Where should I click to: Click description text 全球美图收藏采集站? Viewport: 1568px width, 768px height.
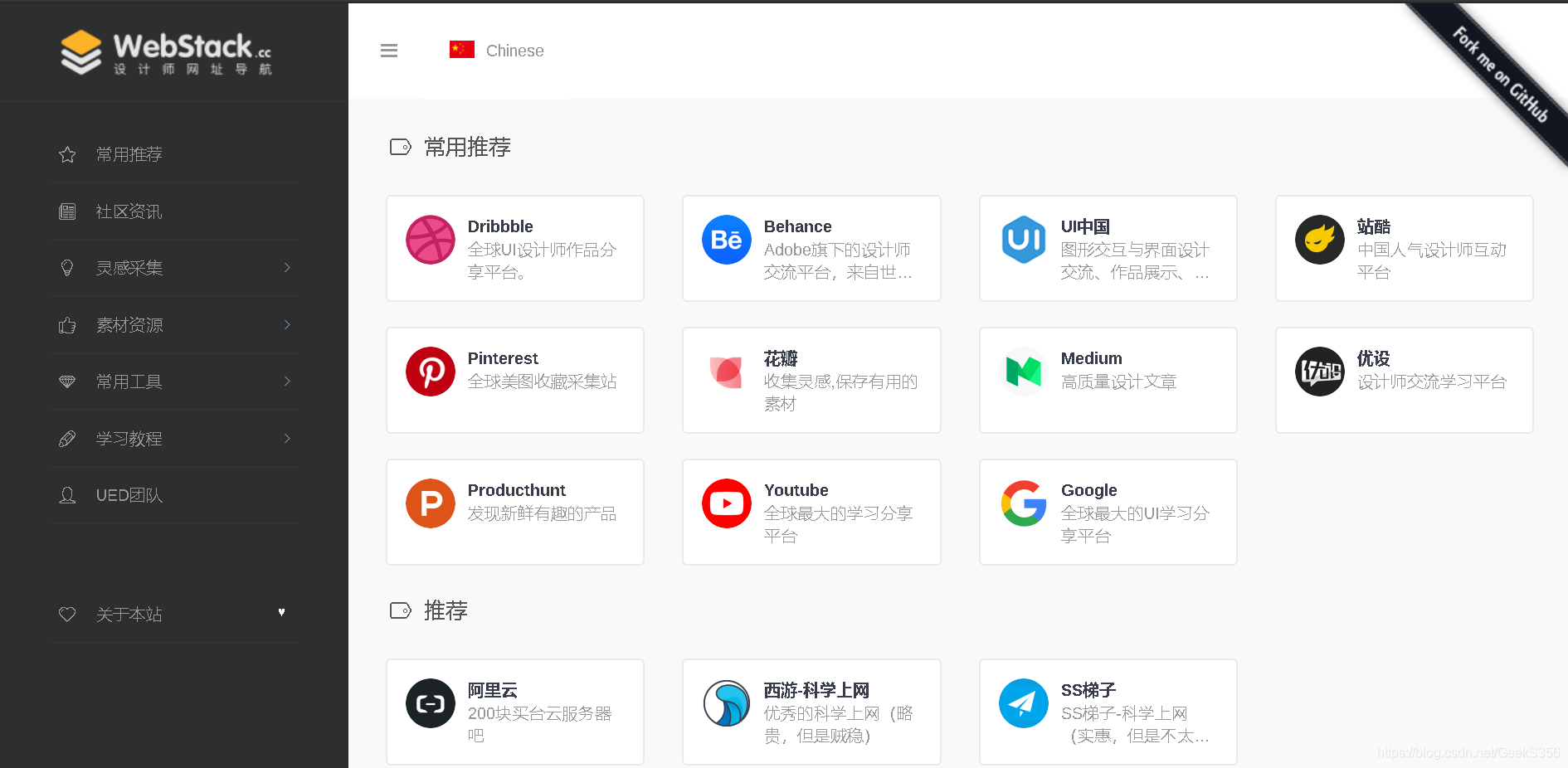click(542, 382)
